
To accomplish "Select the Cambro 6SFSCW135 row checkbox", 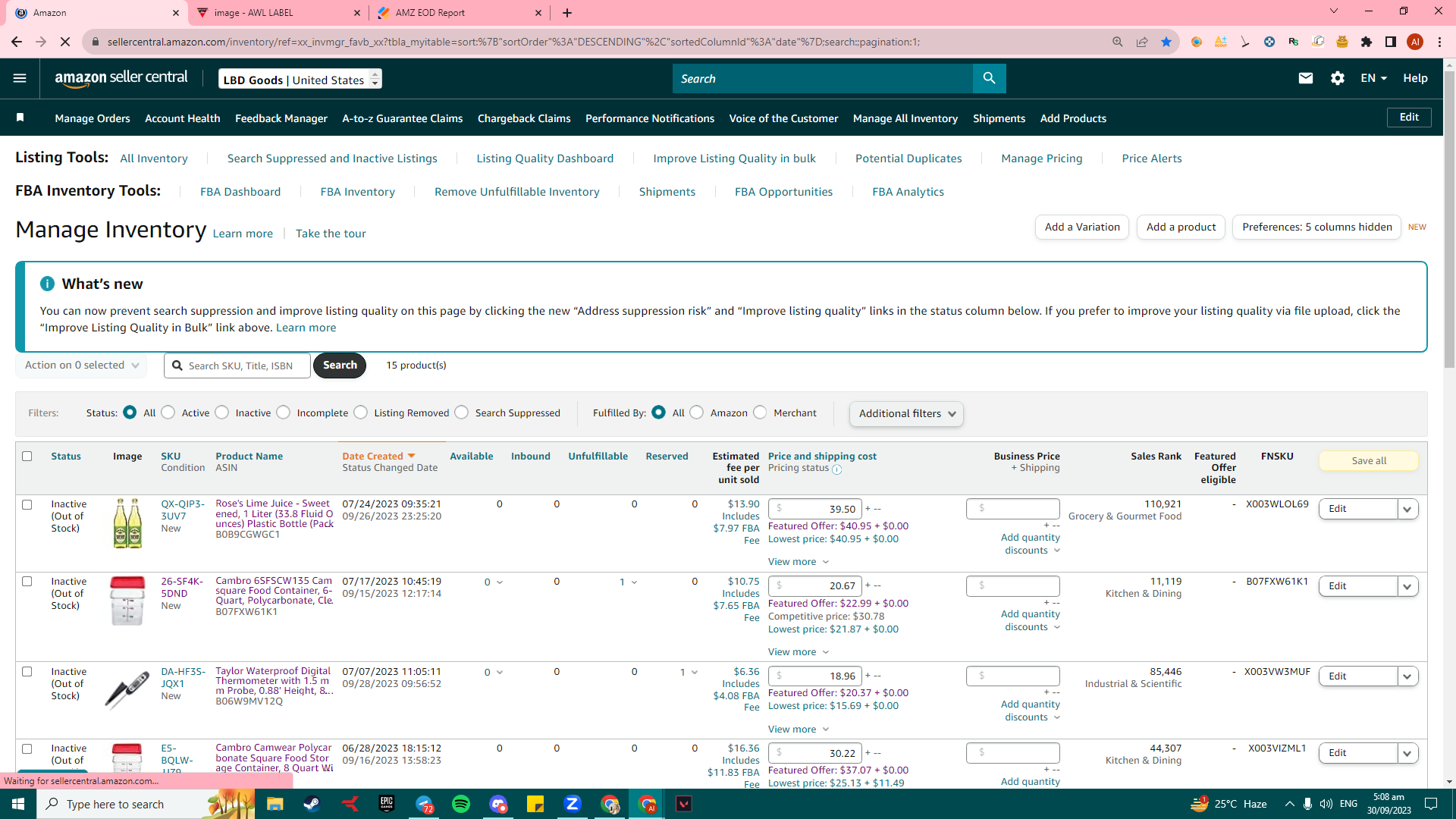I will pos(27,582).
